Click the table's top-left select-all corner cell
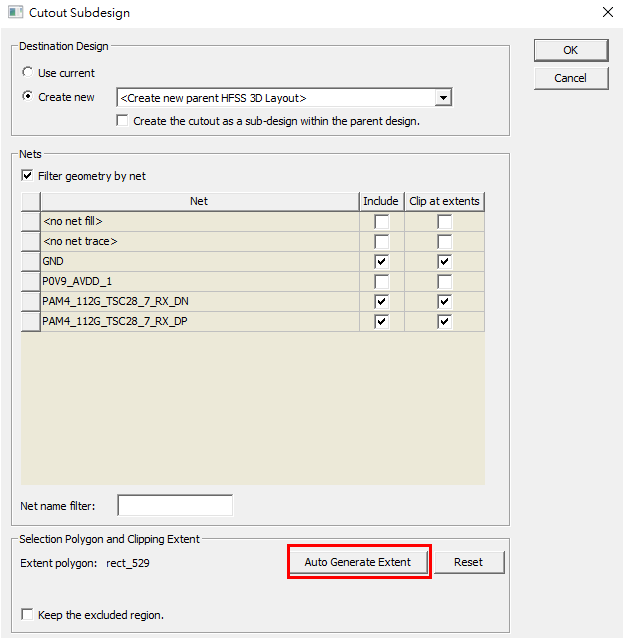Screen dimensions: 623x638 31,201
